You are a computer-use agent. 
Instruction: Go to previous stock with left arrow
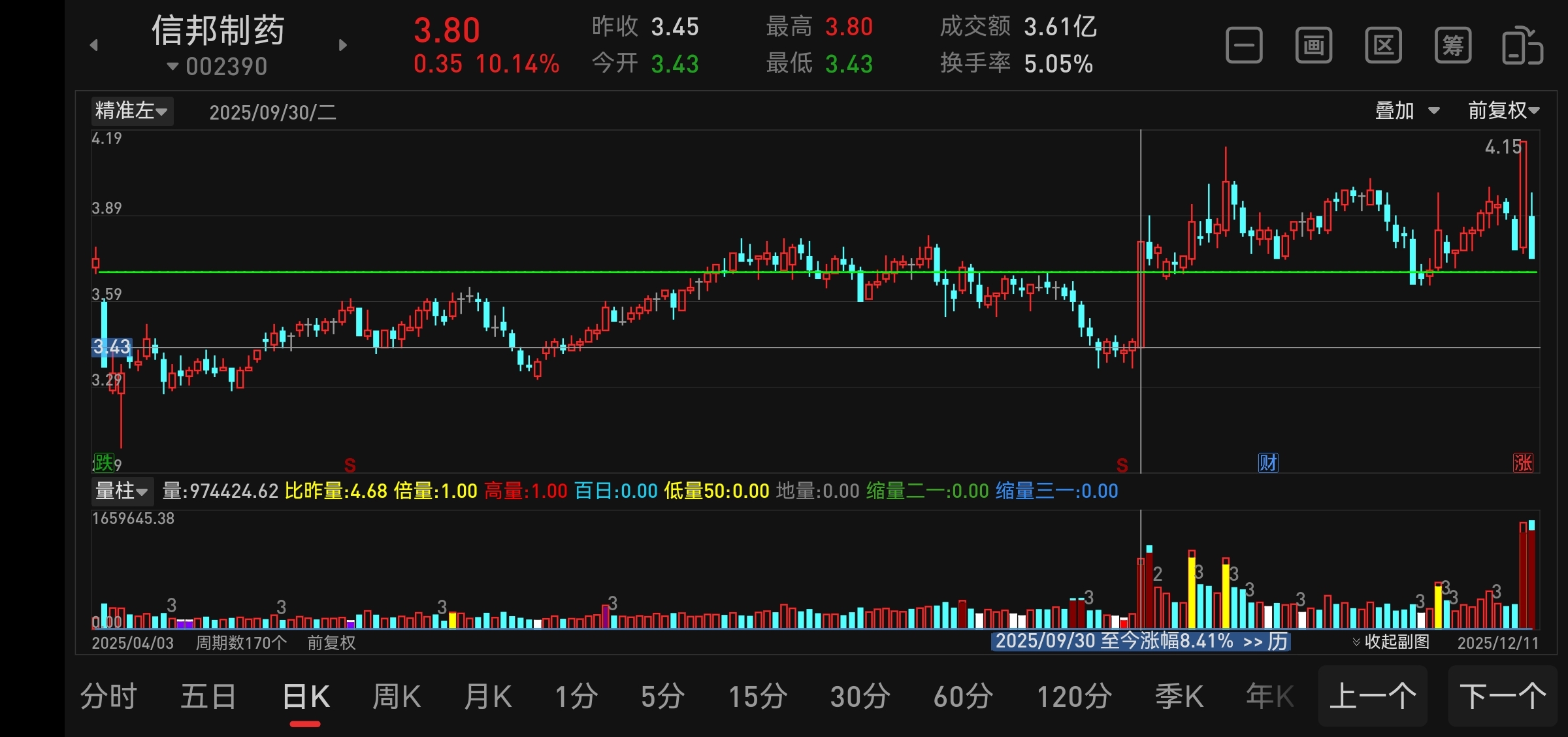pos(94,45)
